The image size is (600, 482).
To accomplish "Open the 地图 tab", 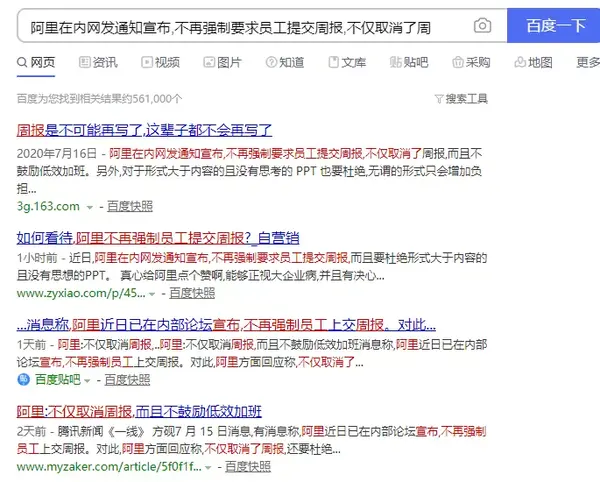I will (533, 62).
